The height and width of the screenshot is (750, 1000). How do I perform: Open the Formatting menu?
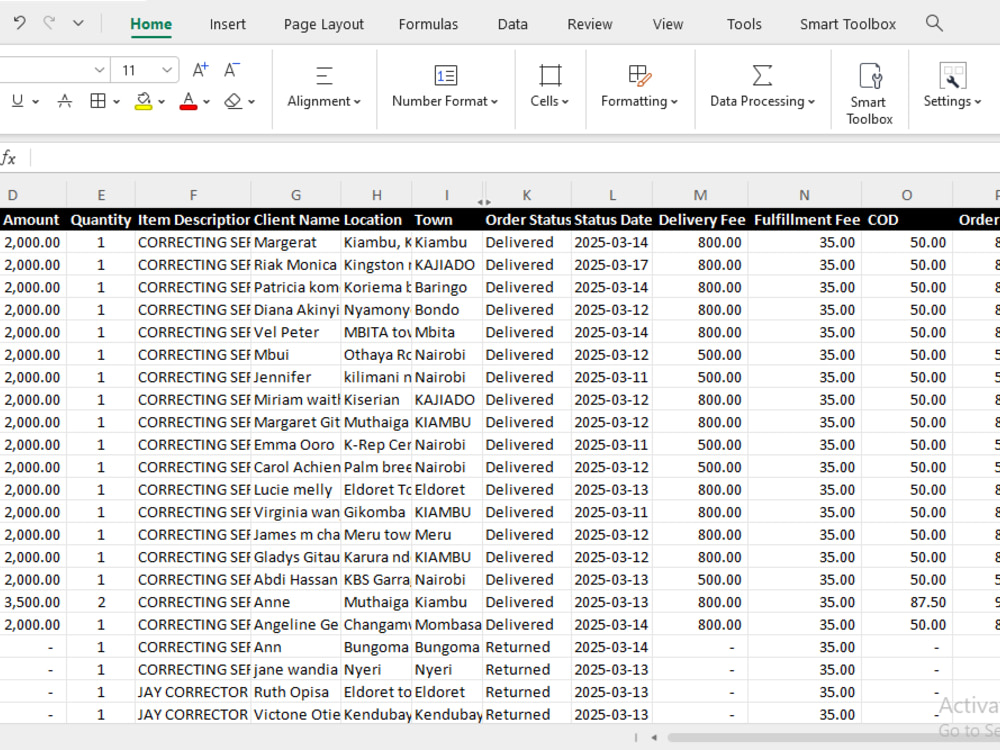639,88
